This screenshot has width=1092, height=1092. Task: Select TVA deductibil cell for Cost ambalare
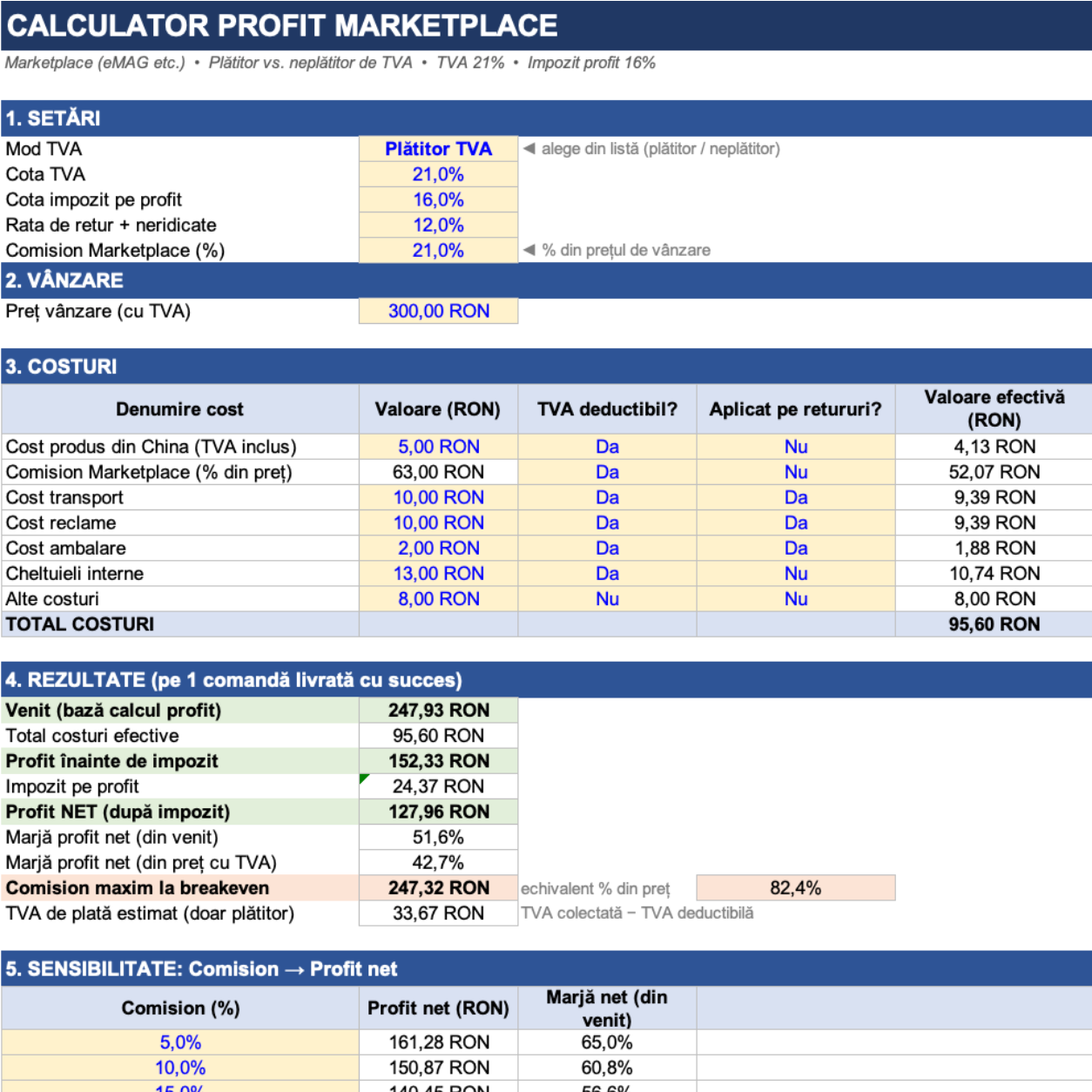click(607, 548)
